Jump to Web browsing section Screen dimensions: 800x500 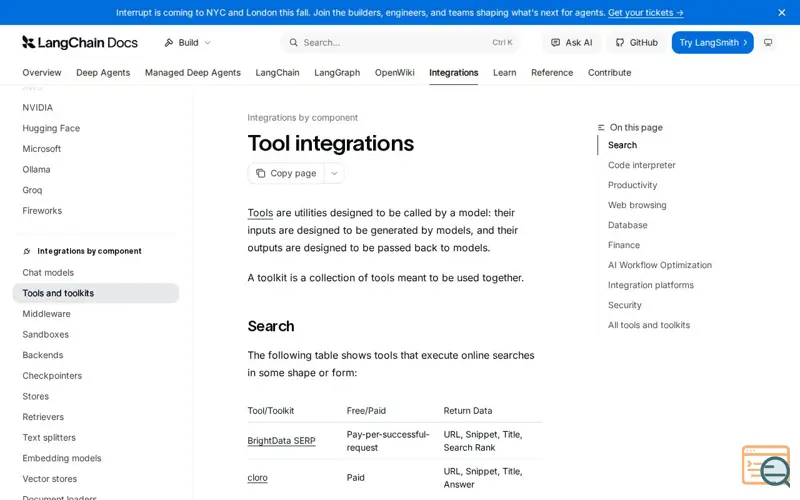pos(637,205)
